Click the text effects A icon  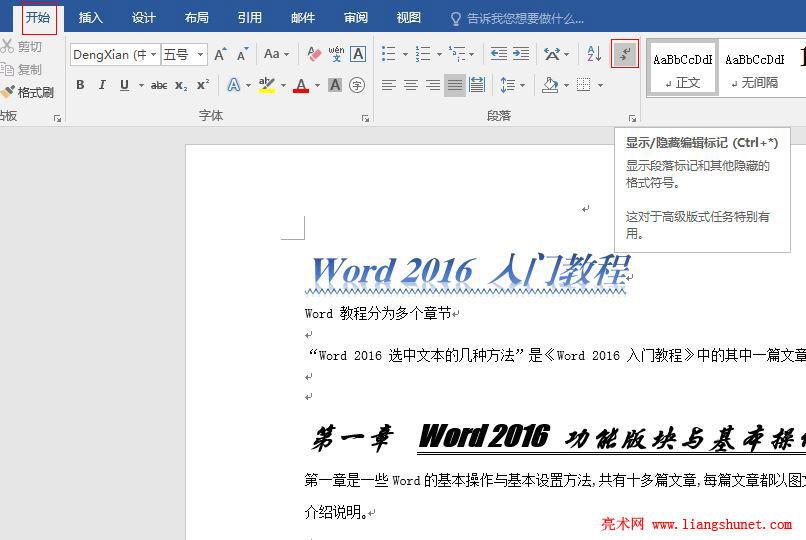pyautogui.click(x=233, y=85)
